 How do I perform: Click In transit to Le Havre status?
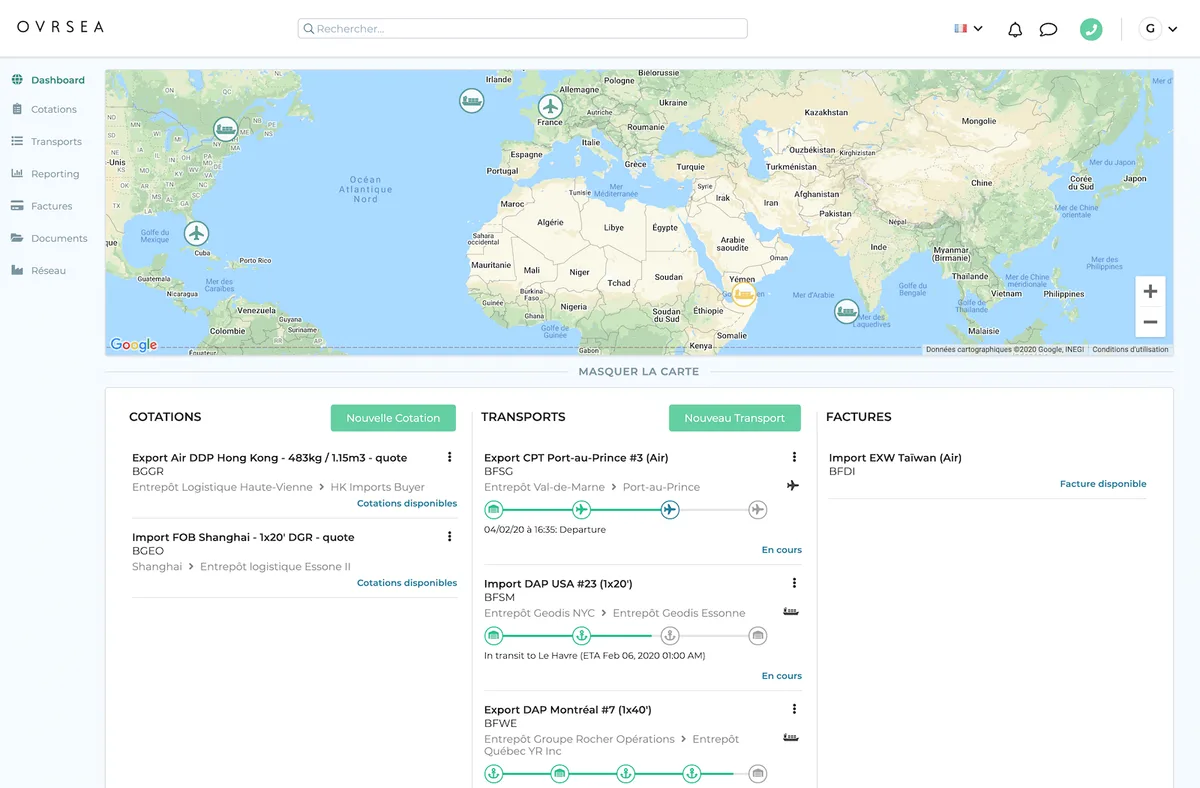595,656
